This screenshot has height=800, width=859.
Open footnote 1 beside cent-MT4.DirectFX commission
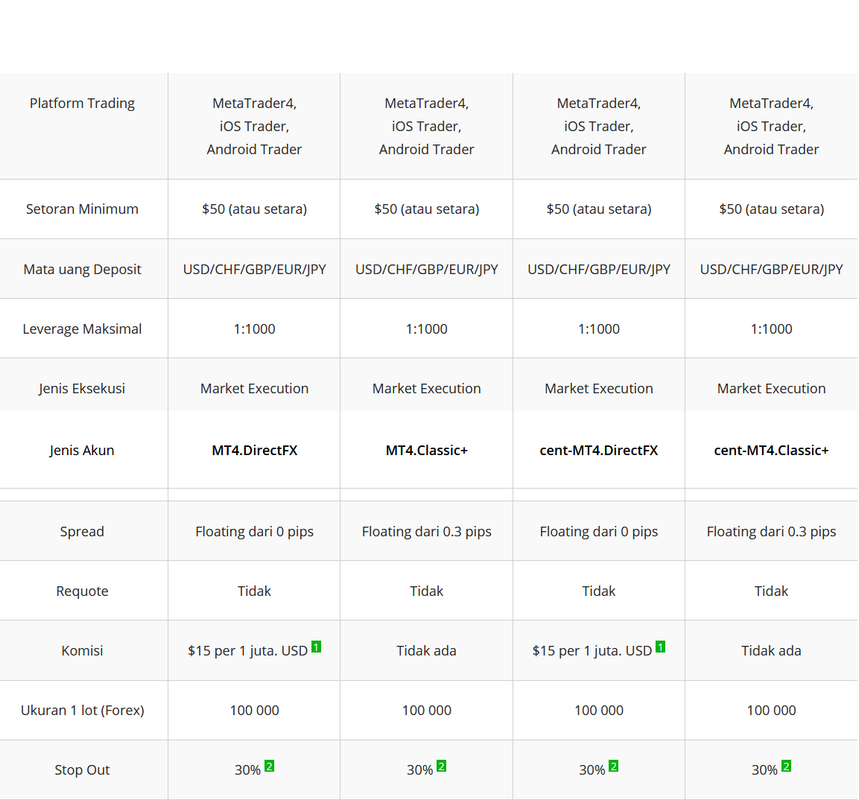tap(662, 644)
